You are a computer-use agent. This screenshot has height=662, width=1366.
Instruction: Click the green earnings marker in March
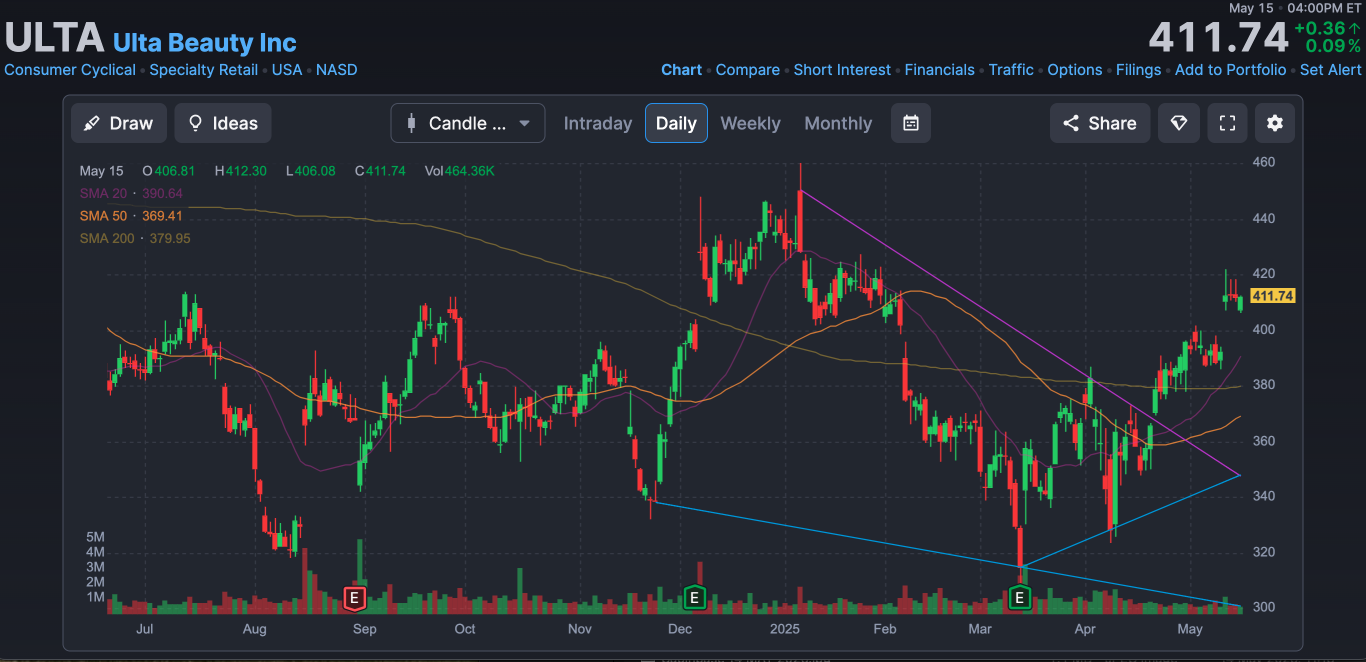coord(1019,599)
